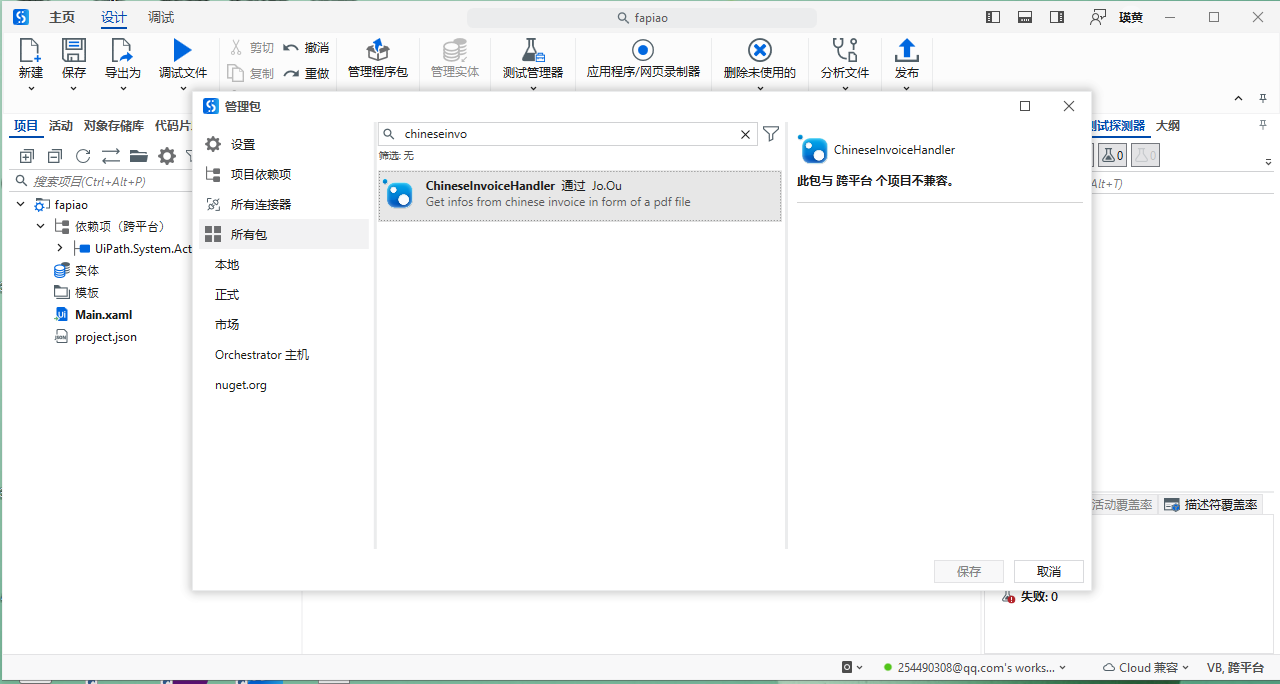The height and width of the screenshot is (684, 1280).
Task: Click 剪切 cut in the ribbon
Action: 251,48
